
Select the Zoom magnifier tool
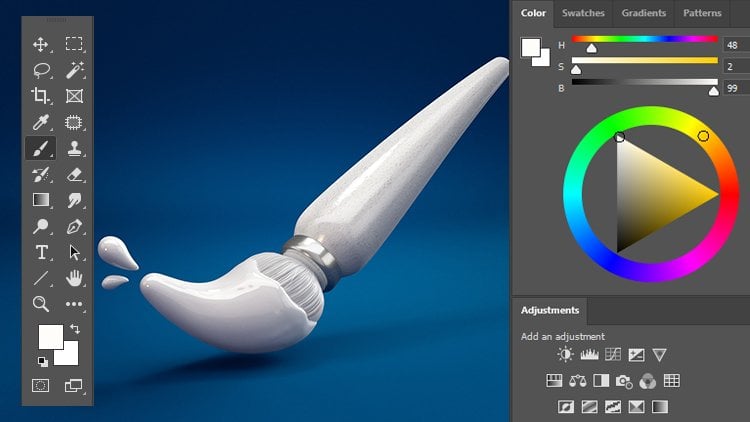41,304
